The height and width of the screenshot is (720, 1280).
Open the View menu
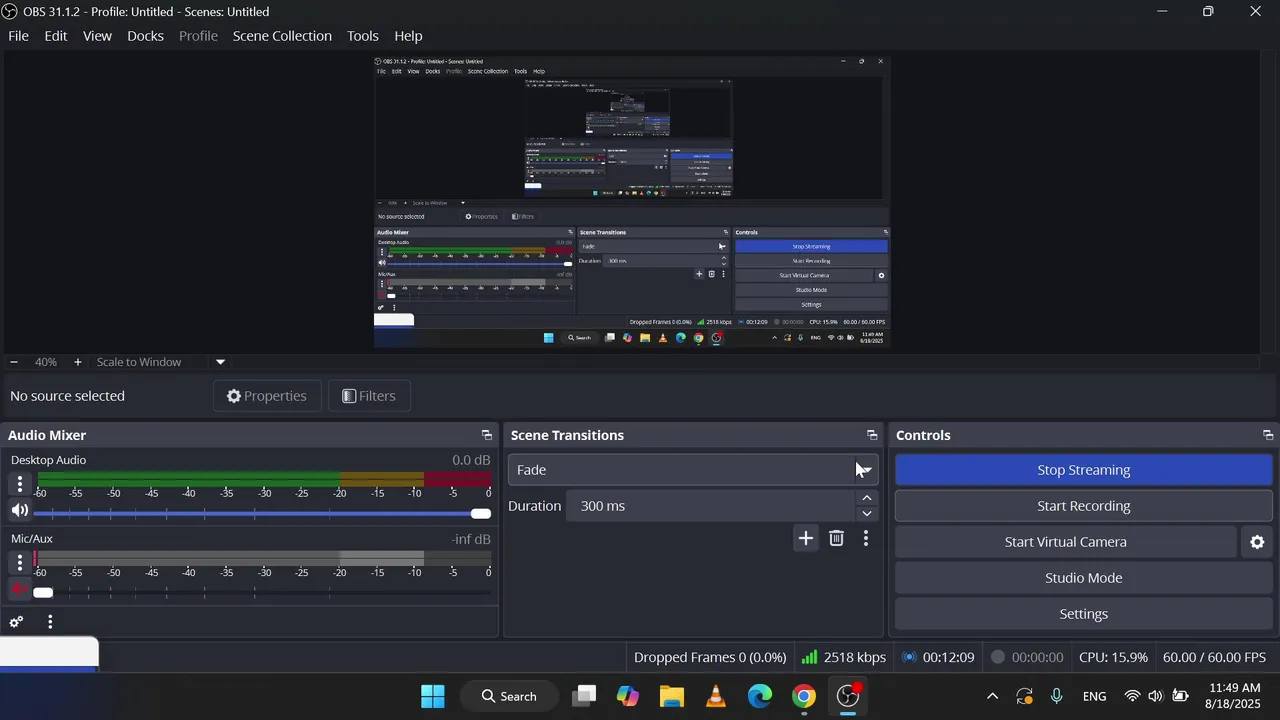97,36
